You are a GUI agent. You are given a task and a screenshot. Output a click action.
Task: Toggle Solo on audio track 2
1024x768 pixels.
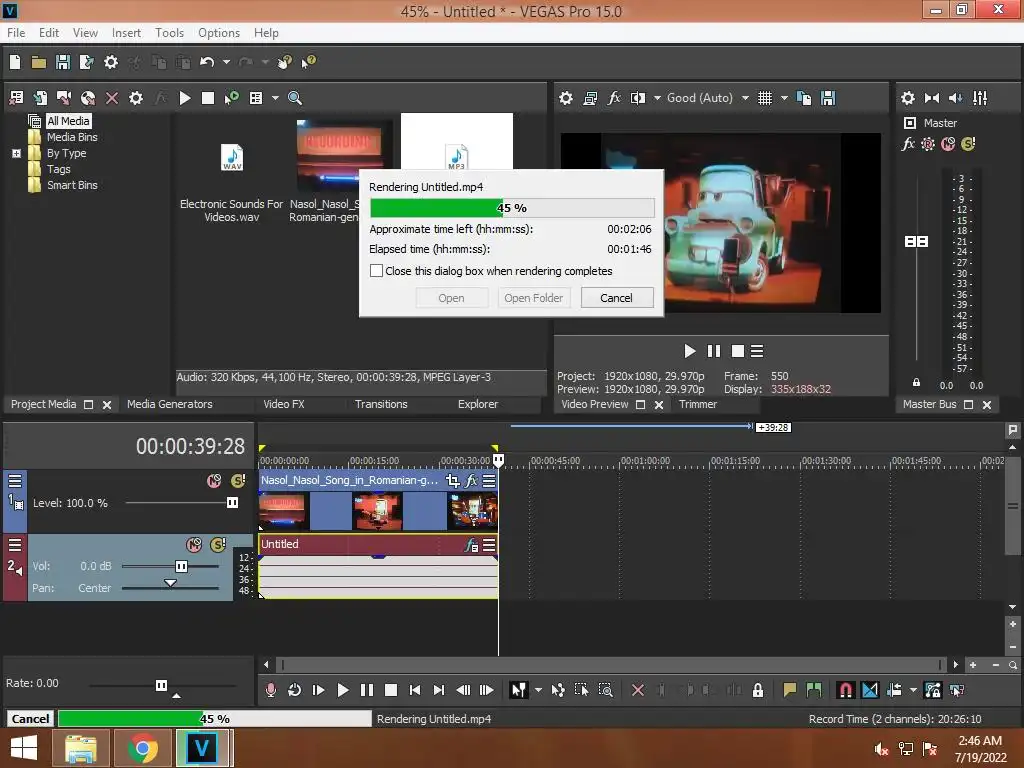click(218, 545)
